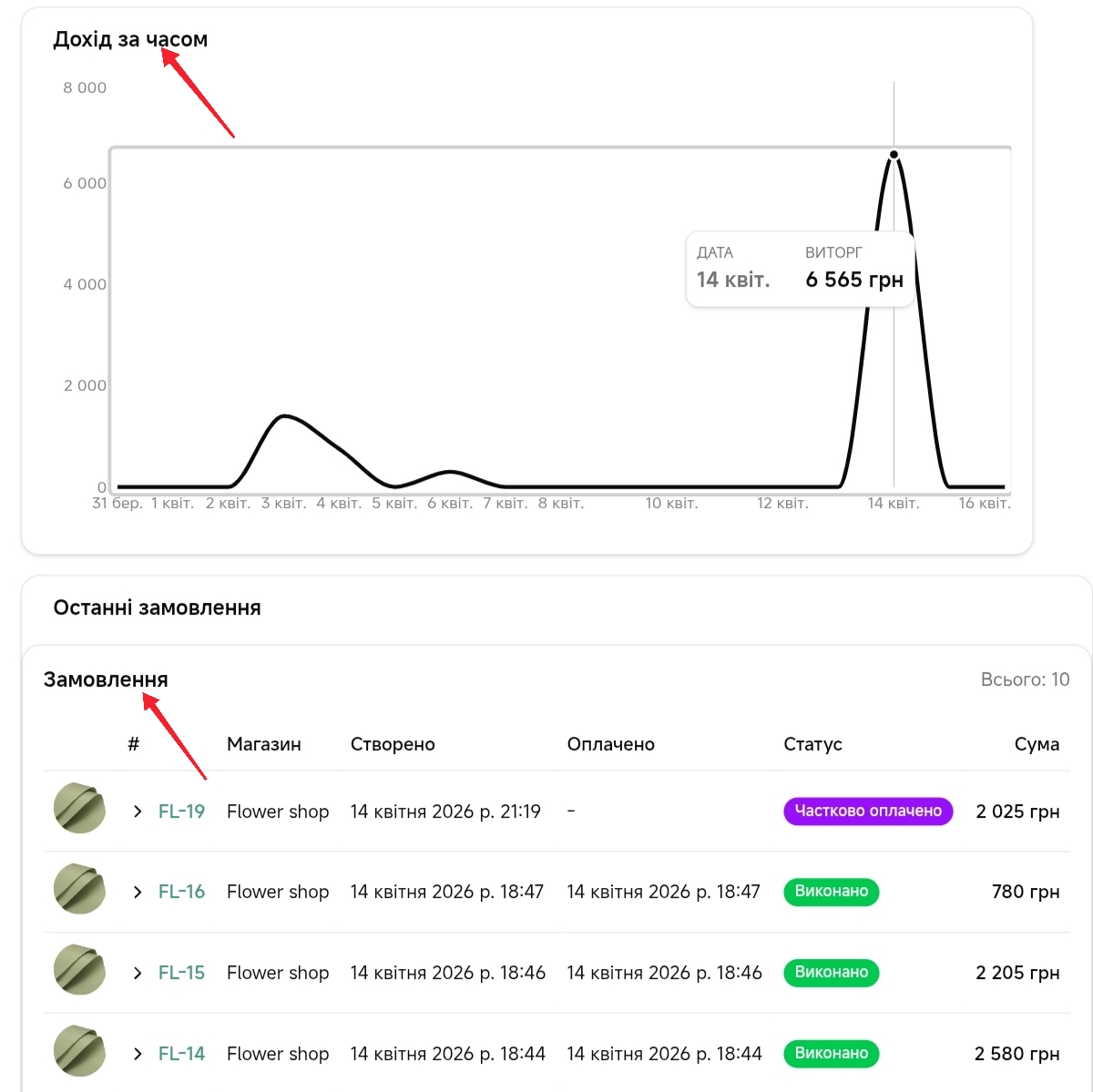
Task: Sort by the 'Створено' column header
Action: pyautogui.click(x=393, y=744)
